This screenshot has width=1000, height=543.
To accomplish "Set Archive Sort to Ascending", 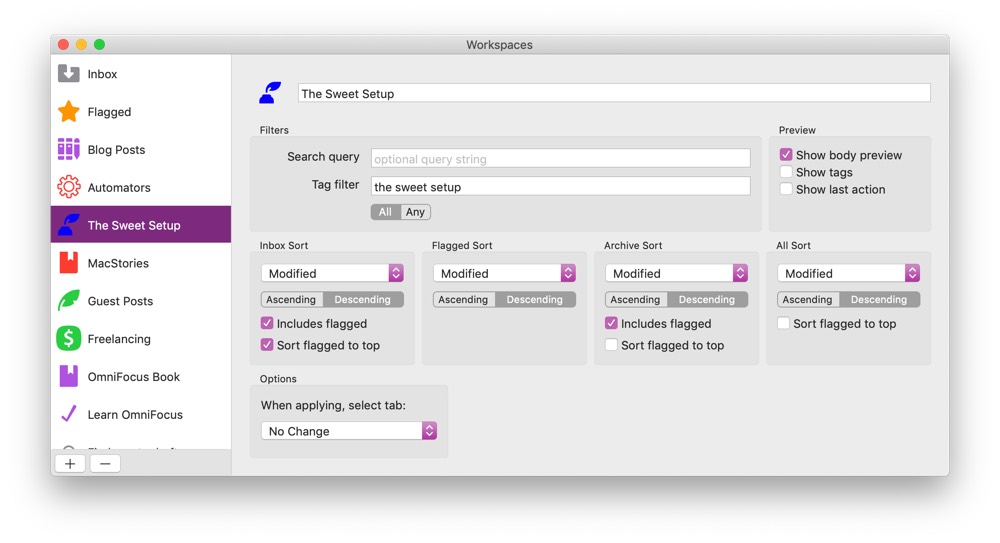I will tap(636, 299).
